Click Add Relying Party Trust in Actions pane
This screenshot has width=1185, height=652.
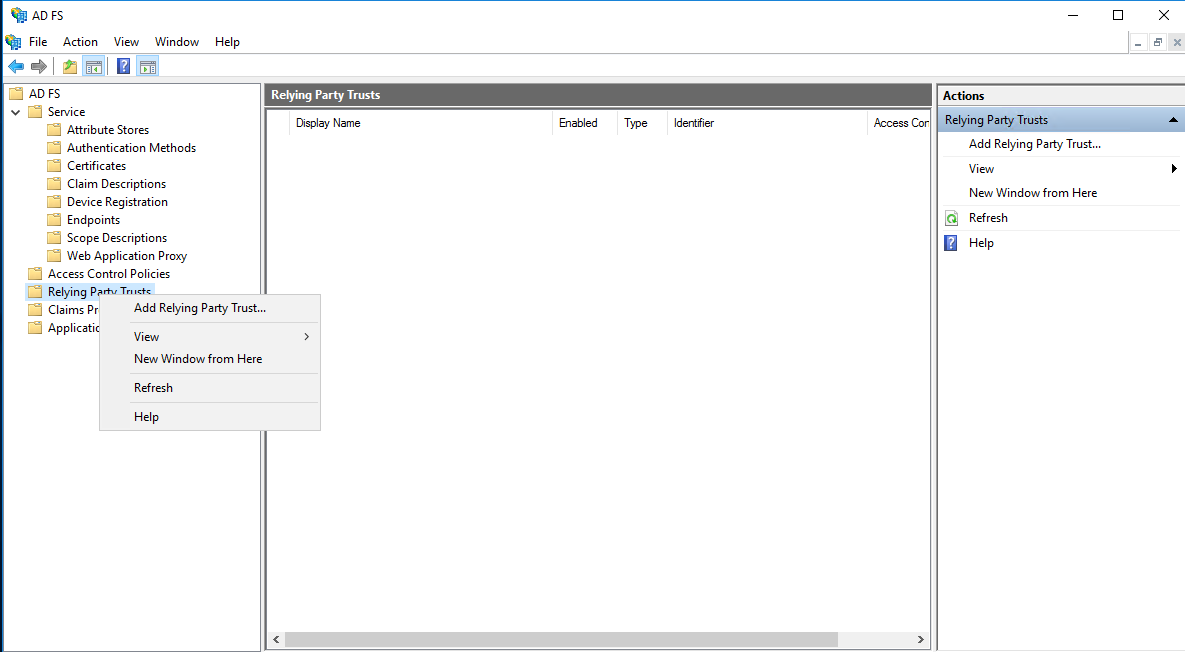pyautogui.click(x=1035, y=144)
